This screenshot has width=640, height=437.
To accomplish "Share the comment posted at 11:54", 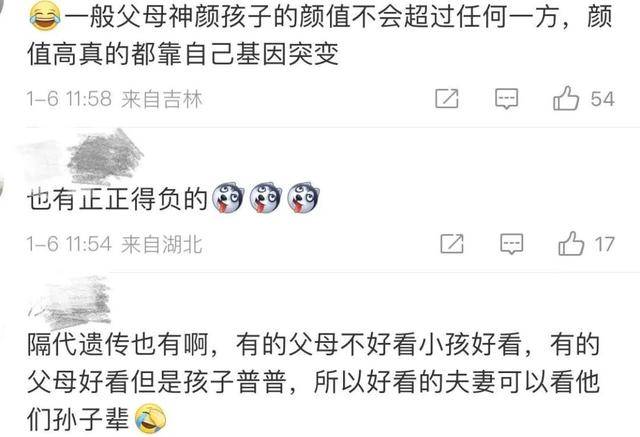I will pyautogui.click(x=452, y=244).
